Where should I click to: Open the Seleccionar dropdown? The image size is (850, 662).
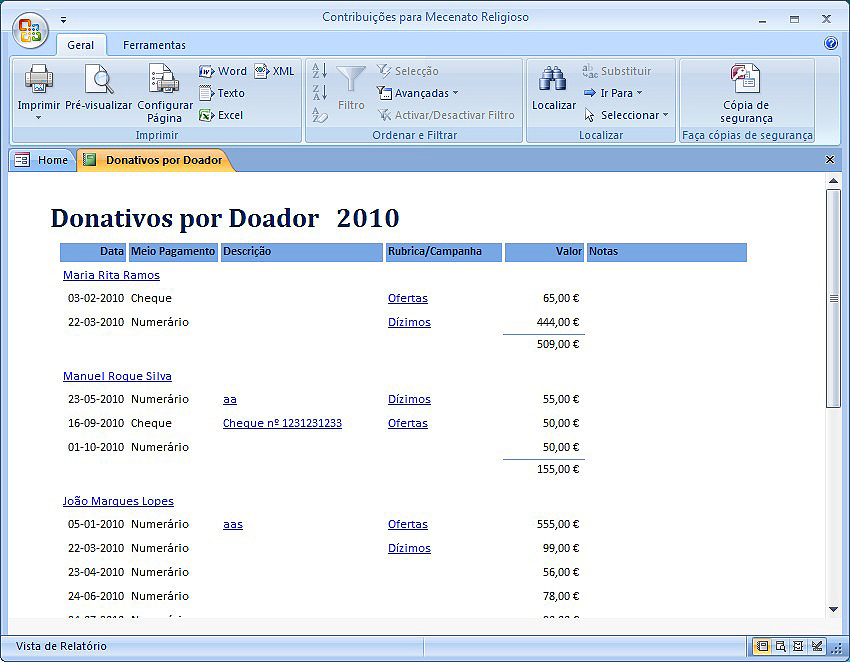627,115
